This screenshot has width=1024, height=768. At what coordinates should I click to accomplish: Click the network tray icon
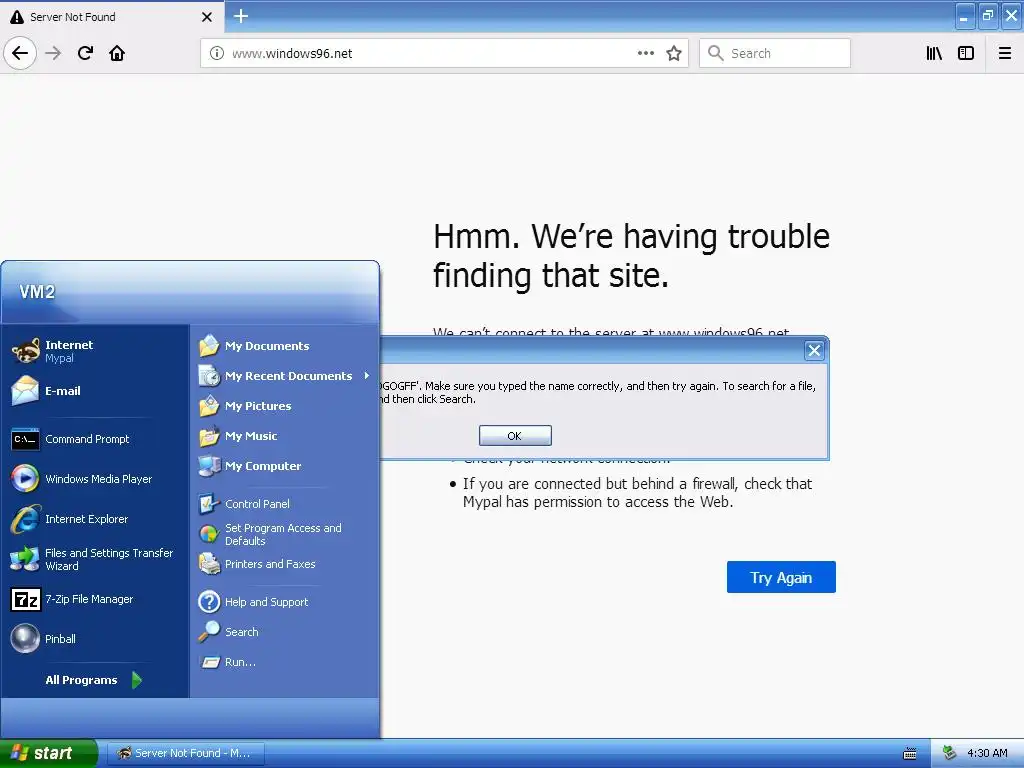[x=950, y=753]
